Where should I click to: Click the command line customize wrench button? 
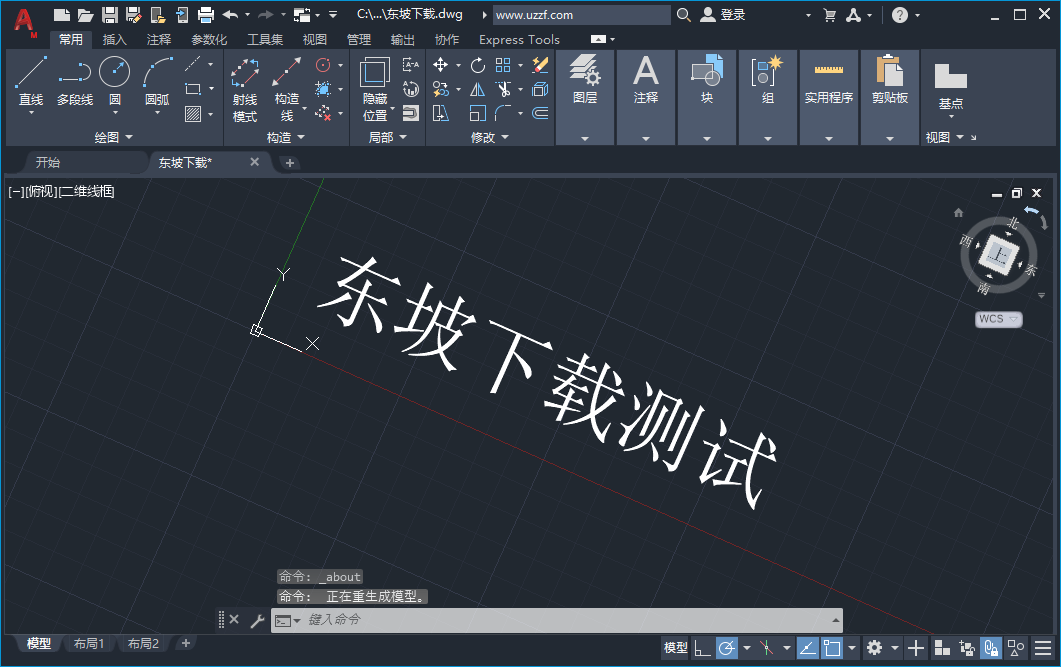click(256, 620)
